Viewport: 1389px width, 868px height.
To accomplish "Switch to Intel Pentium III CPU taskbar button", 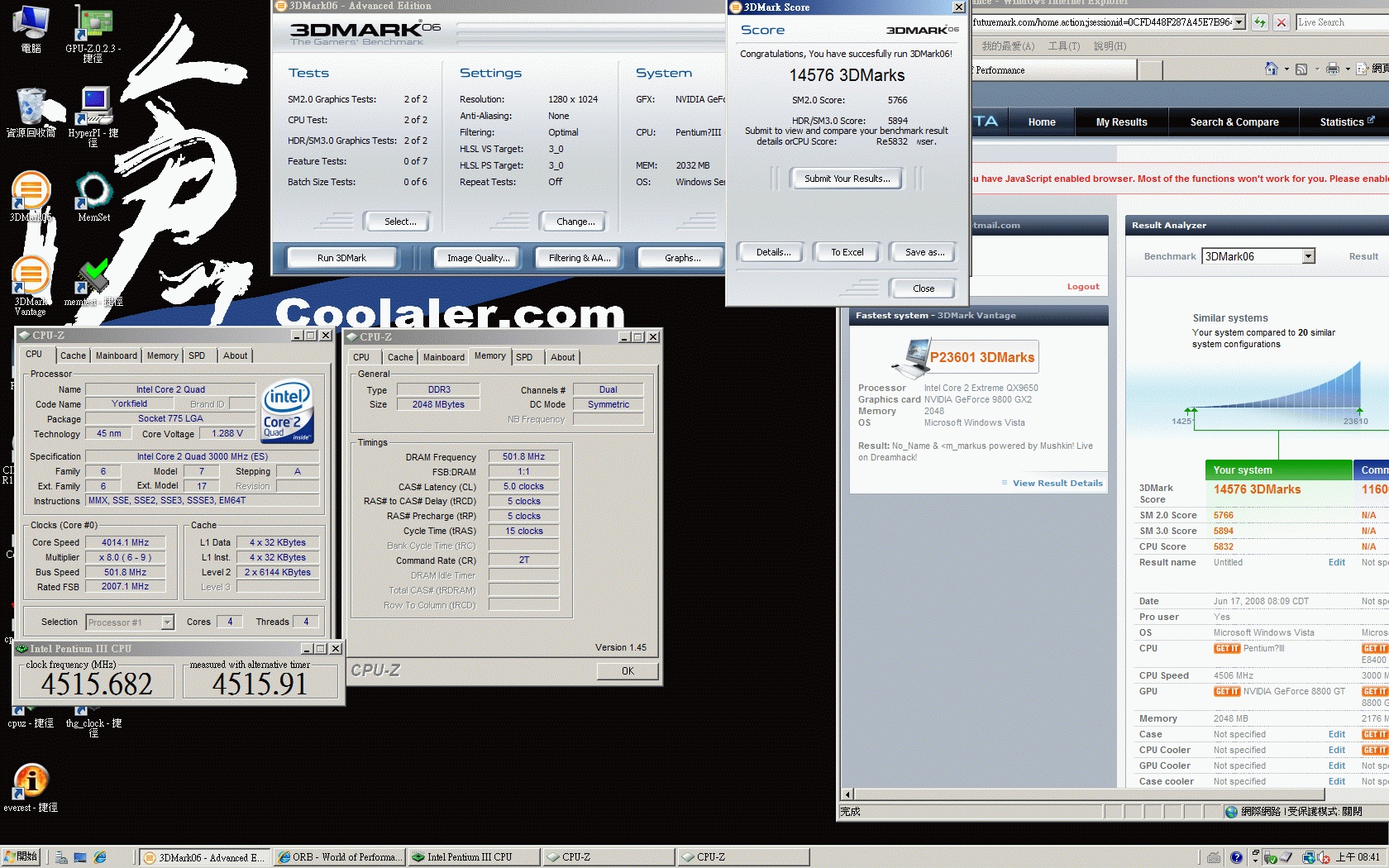I will pos(474,857).
